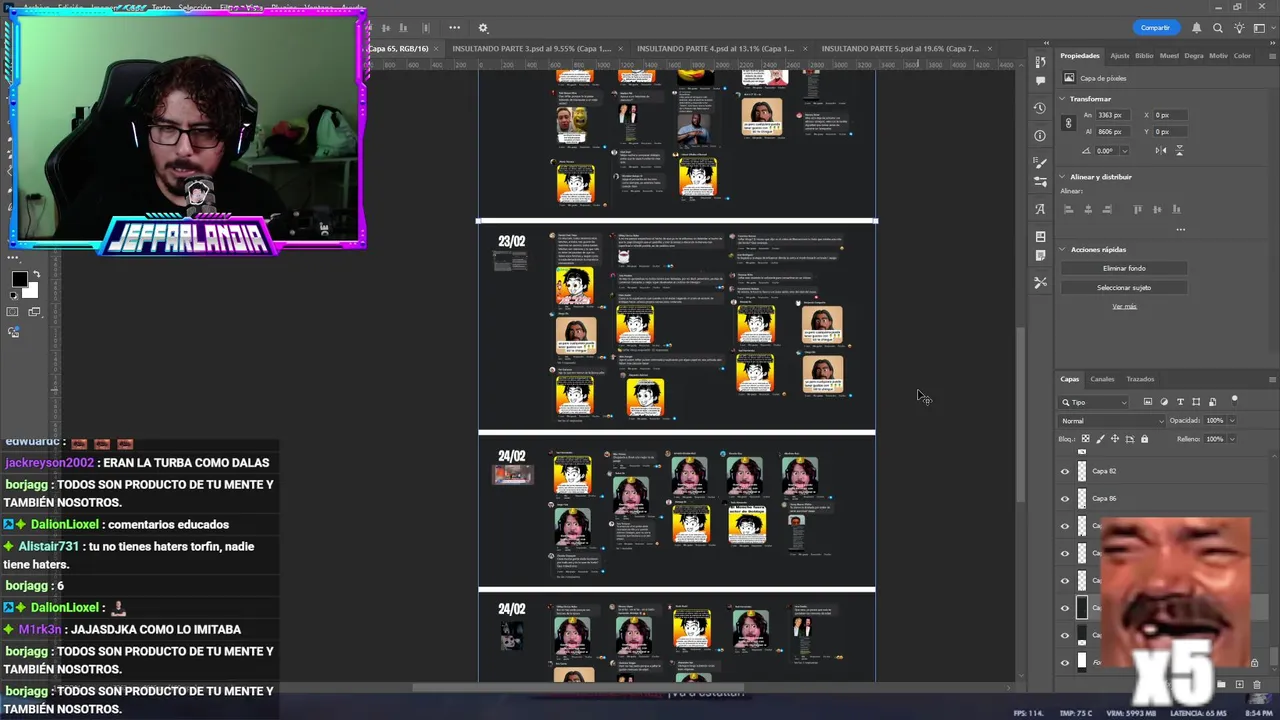Open the Comments panel speech bubble icon
1280x720 pixels.
point(1040,81)
